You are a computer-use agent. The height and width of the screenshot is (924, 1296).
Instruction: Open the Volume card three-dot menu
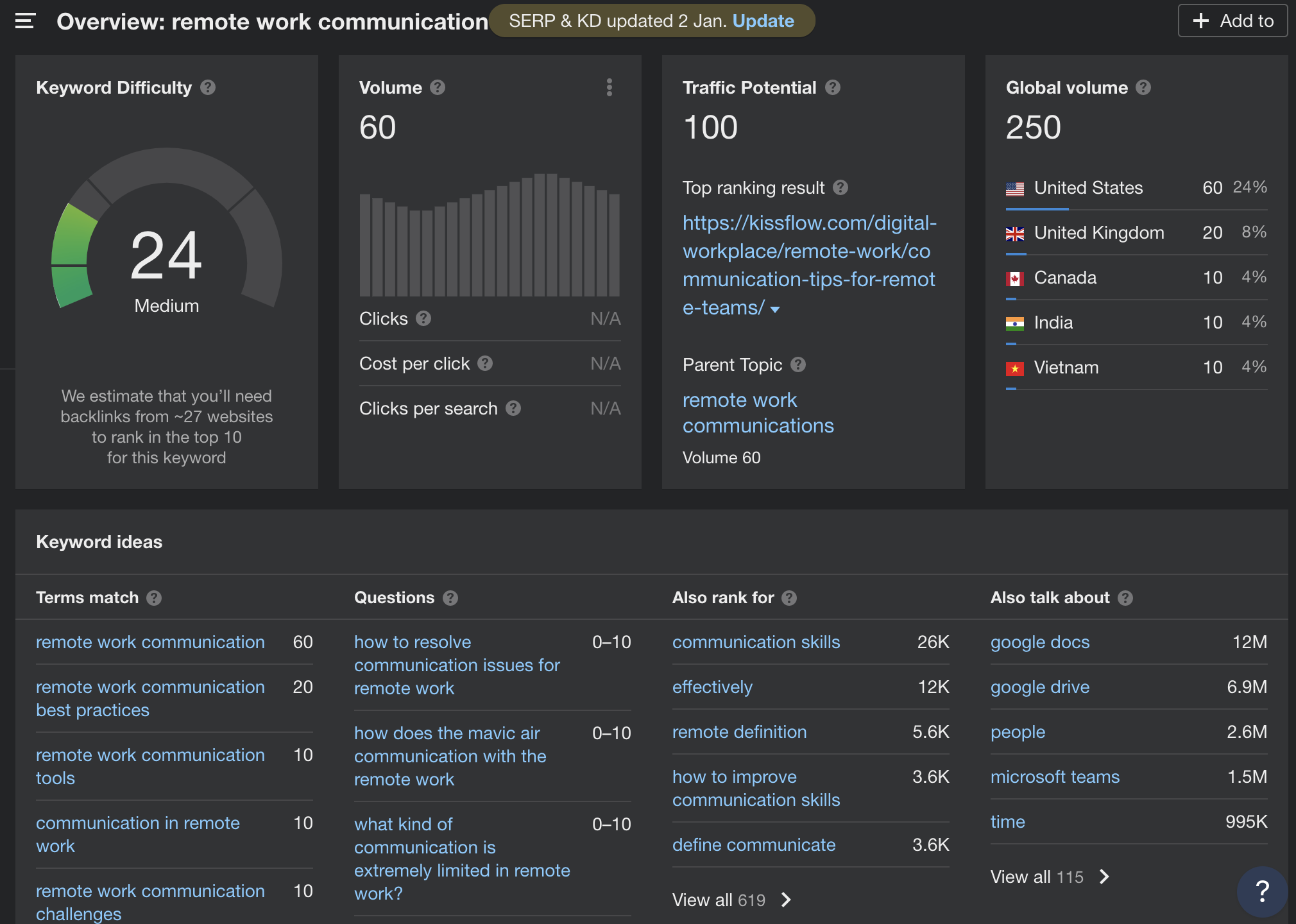609,87
